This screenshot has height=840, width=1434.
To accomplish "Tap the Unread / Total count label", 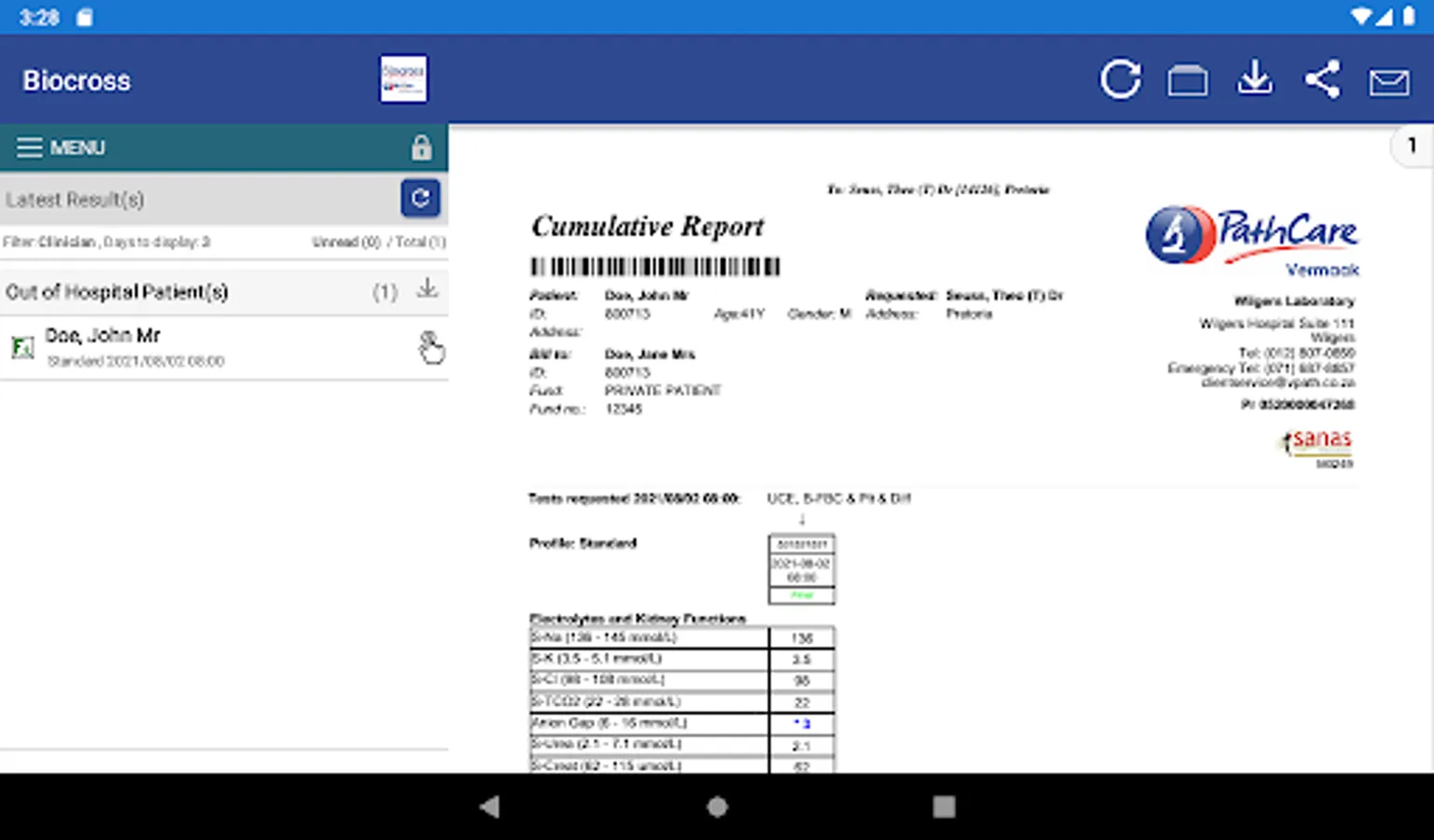I will [x=378, y=242].
